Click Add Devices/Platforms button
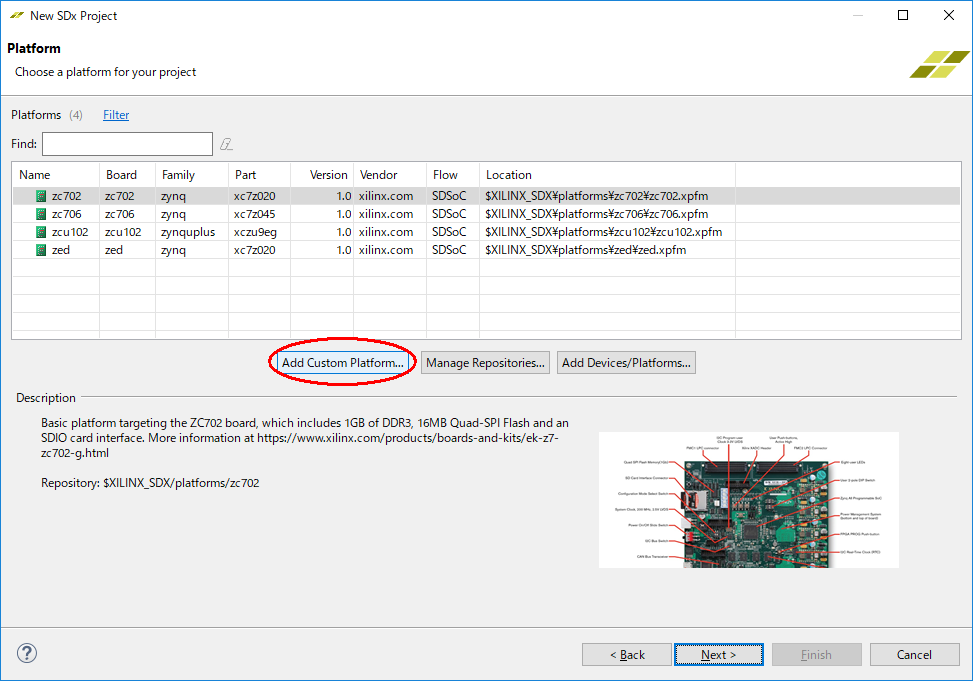The image size is (973, 681). point(626,363)
